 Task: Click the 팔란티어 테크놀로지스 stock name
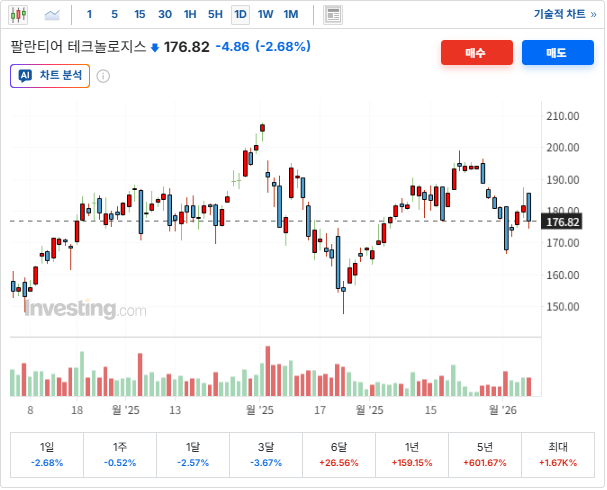point(78,47)
